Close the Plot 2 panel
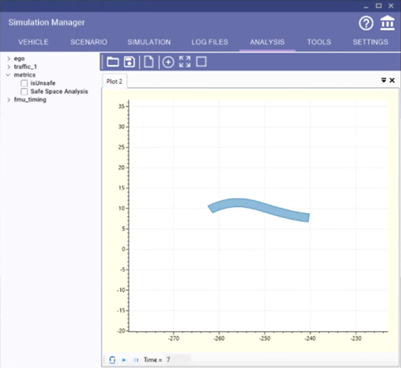 [392, 80]
